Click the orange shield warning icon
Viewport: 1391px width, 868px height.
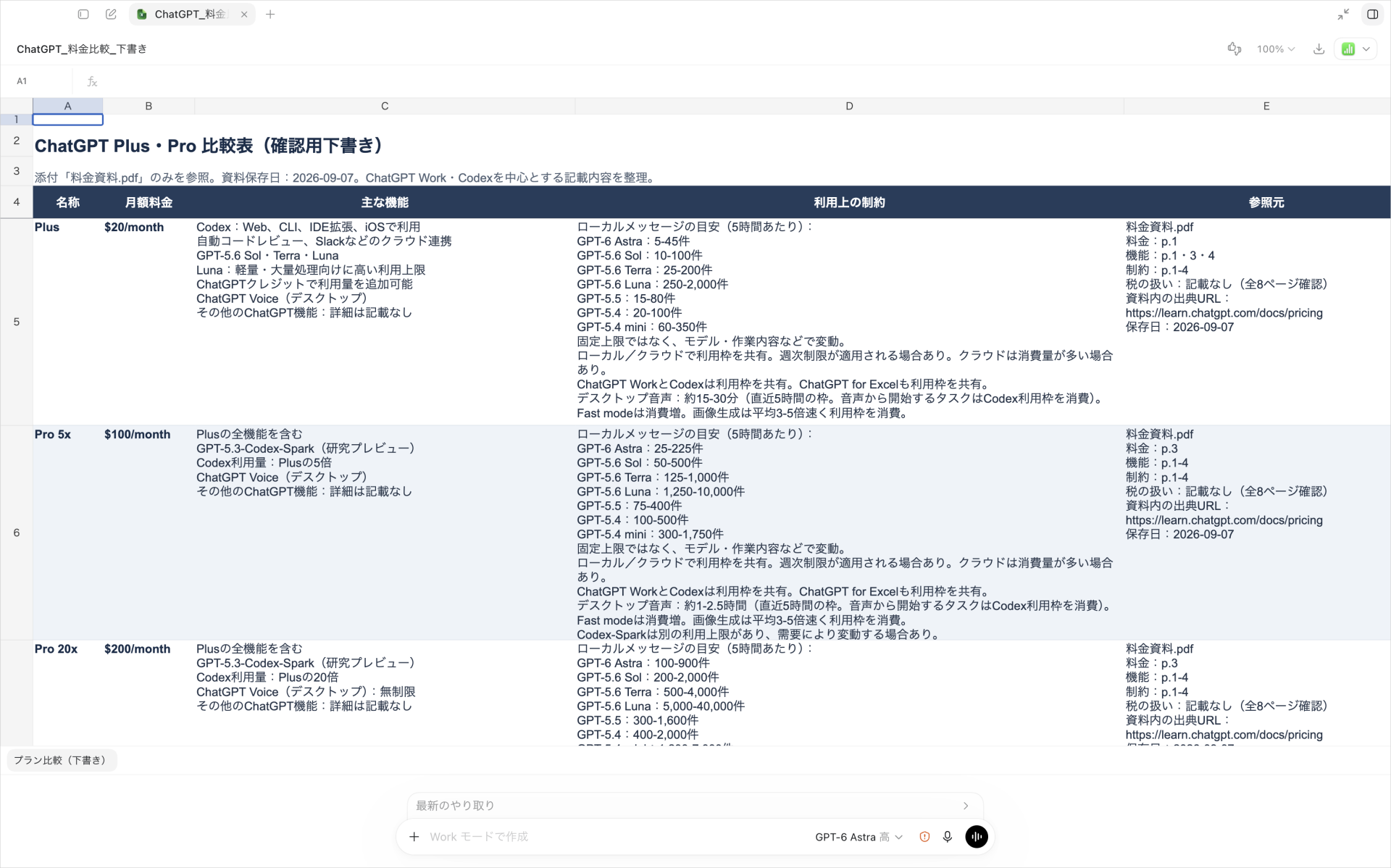(x=924, y=837)
